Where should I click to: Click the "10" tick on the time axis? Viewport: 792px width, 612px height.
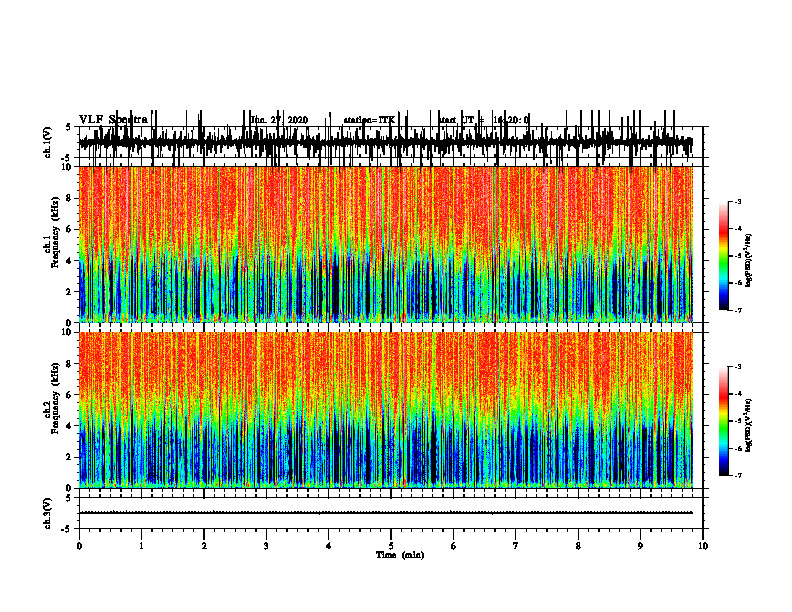tap(703, 546)
